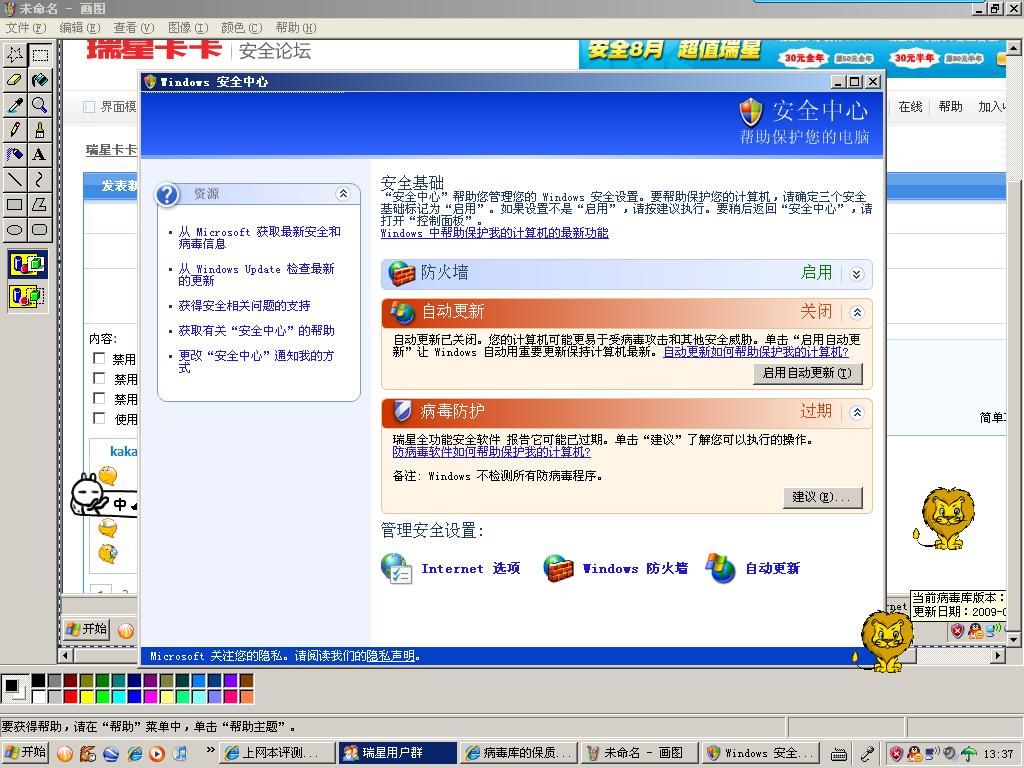Open the 颜色(C) menu
Screen dimensions: 1024x768
[242, 27]
